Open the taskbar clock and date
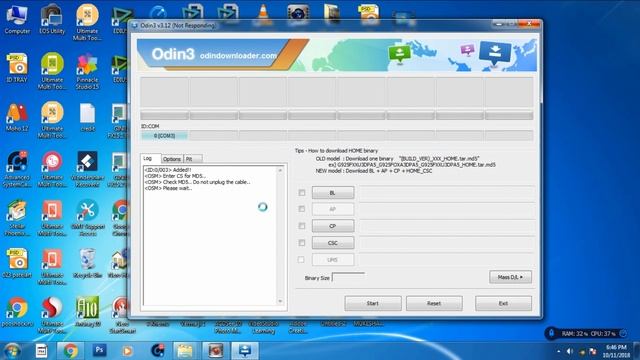 617,351
